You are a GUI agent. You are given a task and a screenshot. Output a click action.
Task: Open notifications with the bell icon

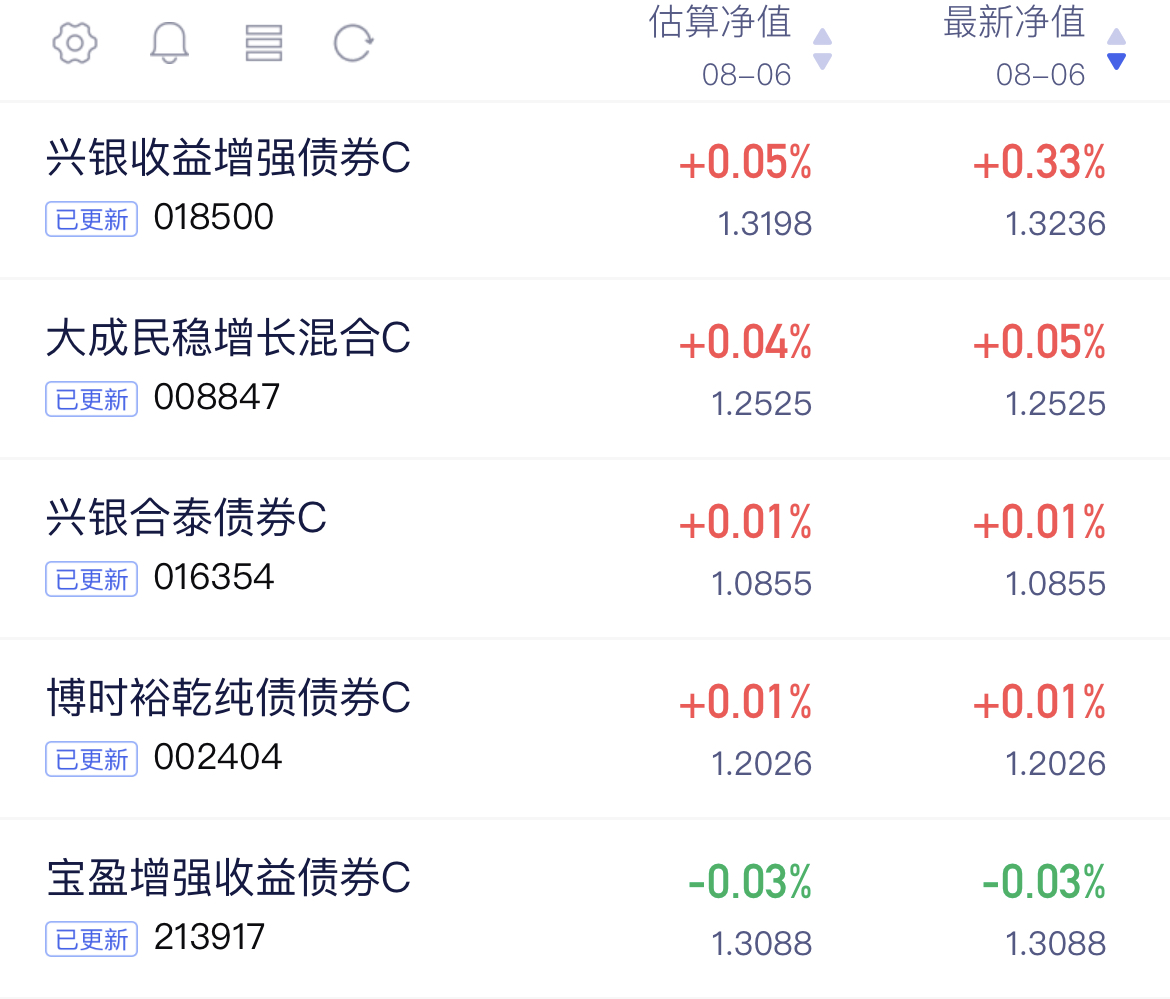point(169,43)
